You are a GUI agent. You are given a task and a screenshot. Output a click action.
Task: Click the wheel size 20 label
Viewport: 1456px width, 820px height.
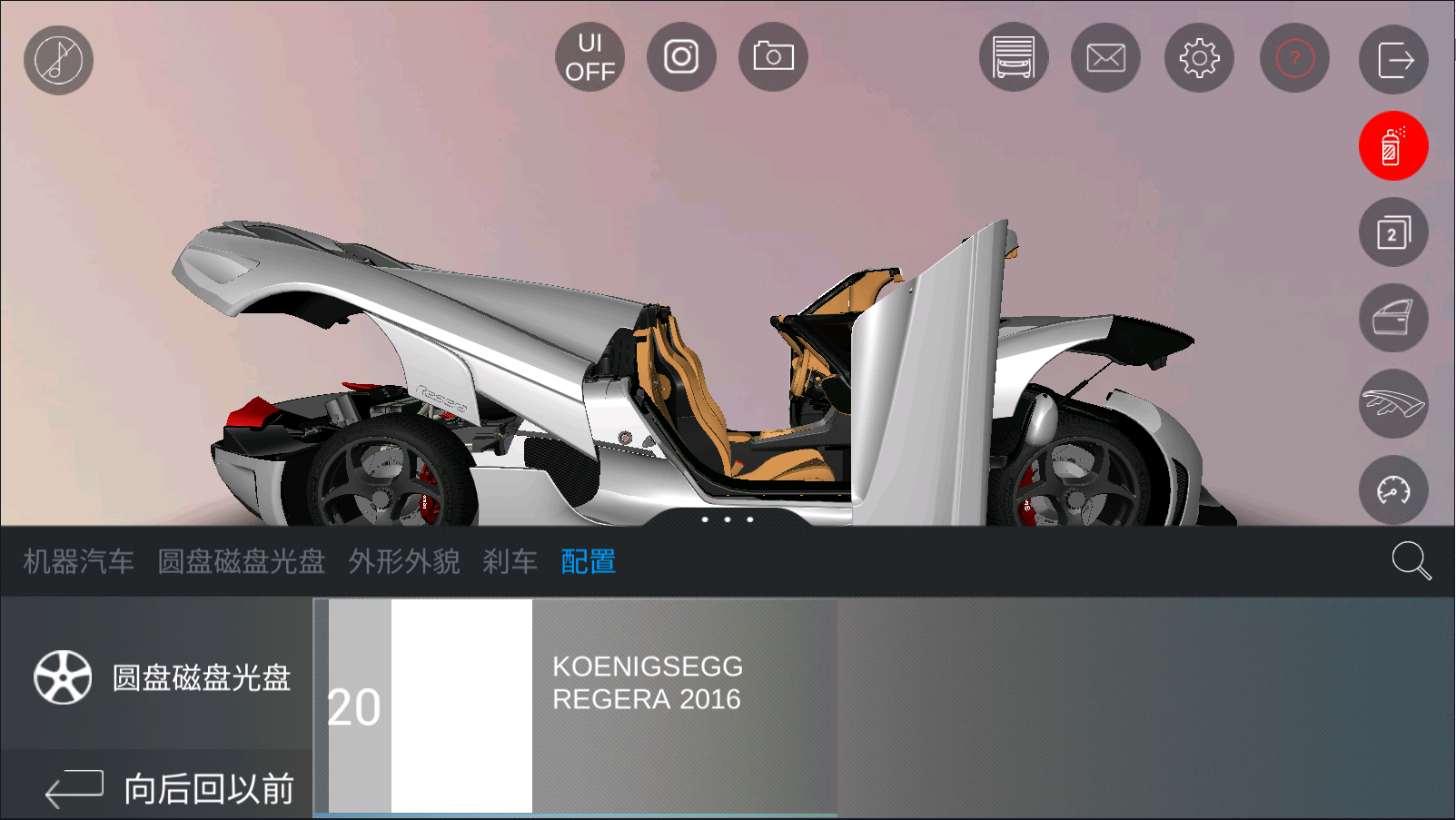pos(354,707)
